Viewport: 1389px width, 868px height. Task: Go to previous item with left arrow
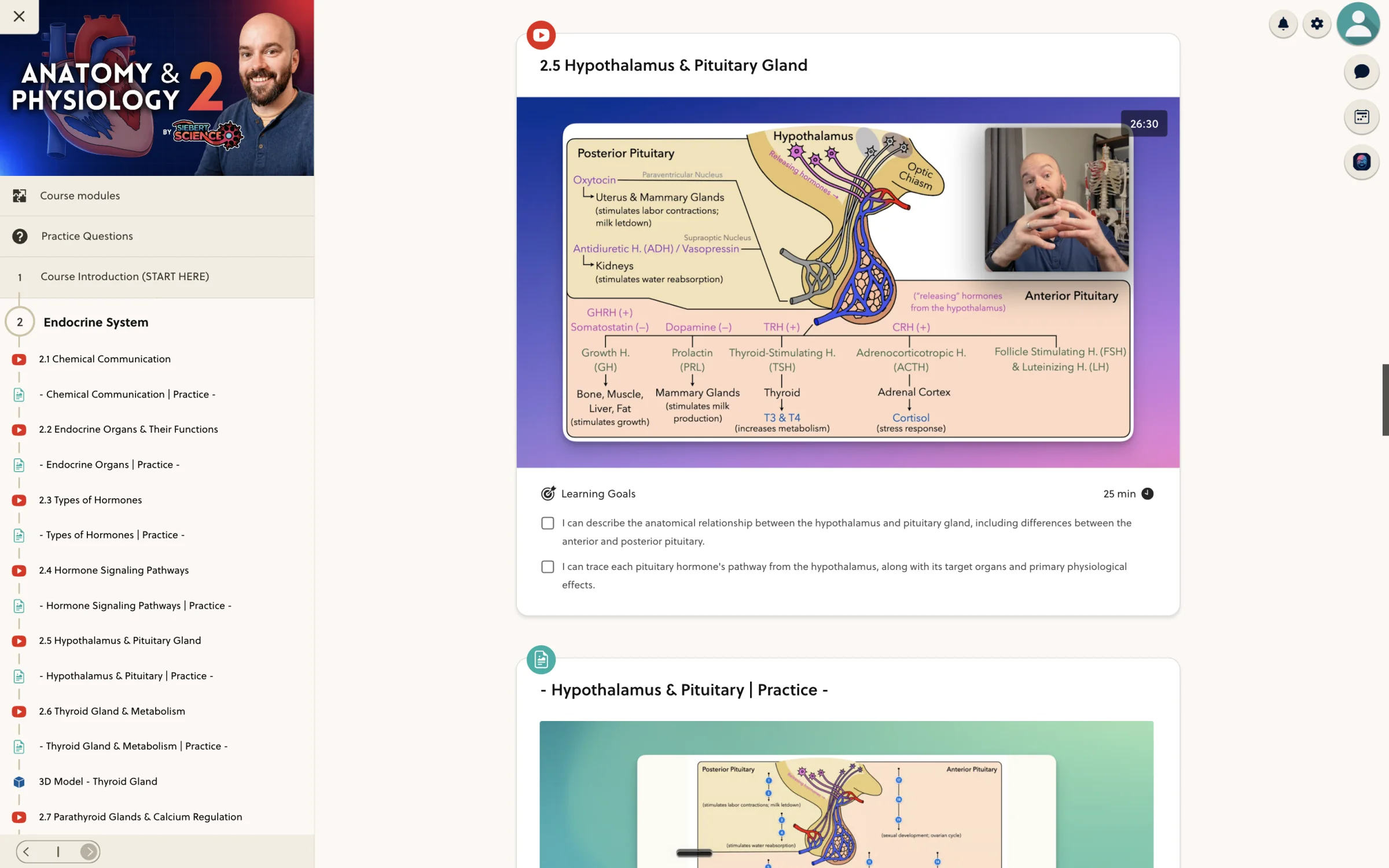(x=27, y=851)
